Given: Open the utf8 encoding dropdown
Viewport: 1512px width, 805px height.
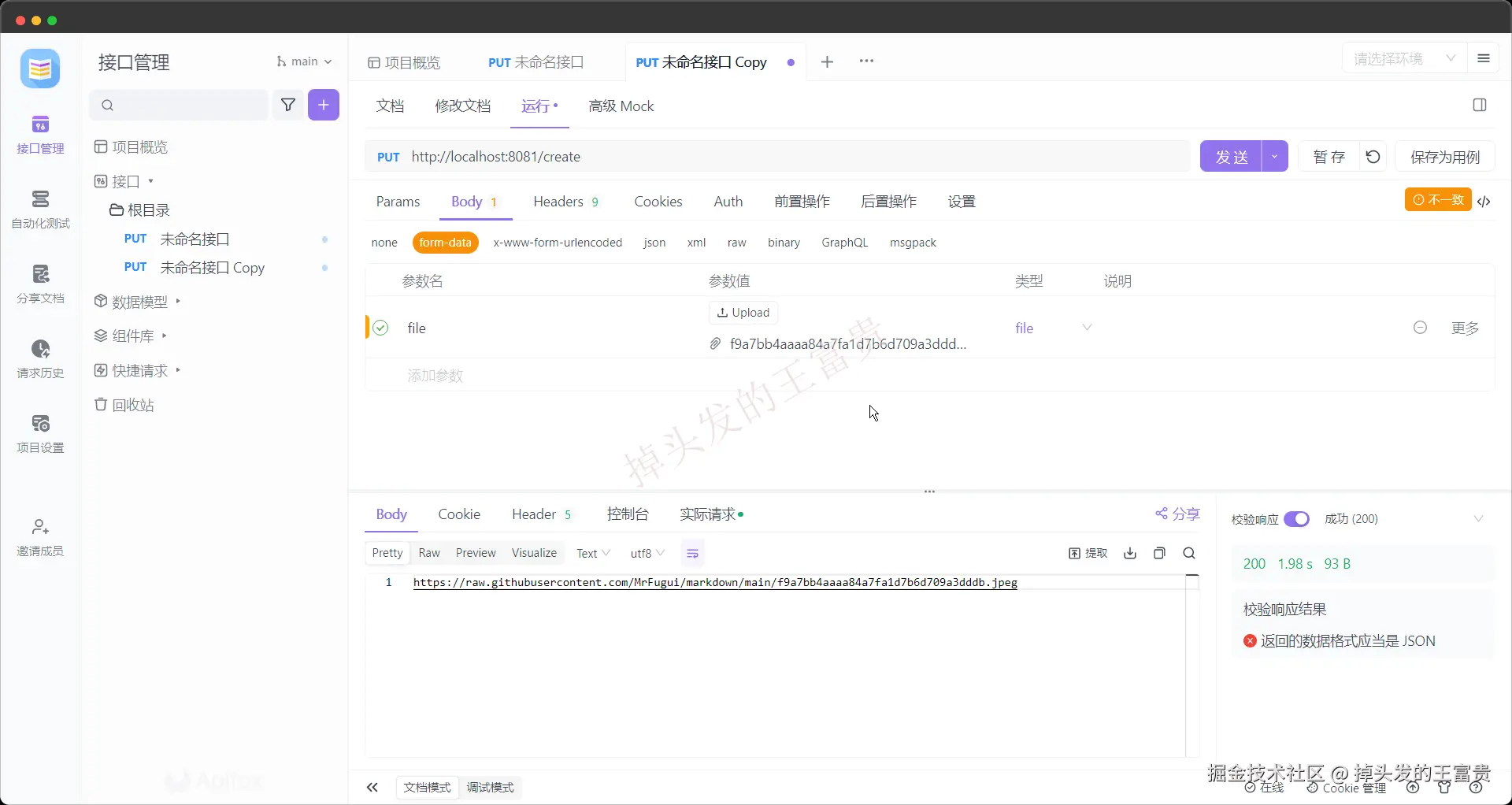Looking at the screenshot, I should pyautogui.click(x=647, y=554).
